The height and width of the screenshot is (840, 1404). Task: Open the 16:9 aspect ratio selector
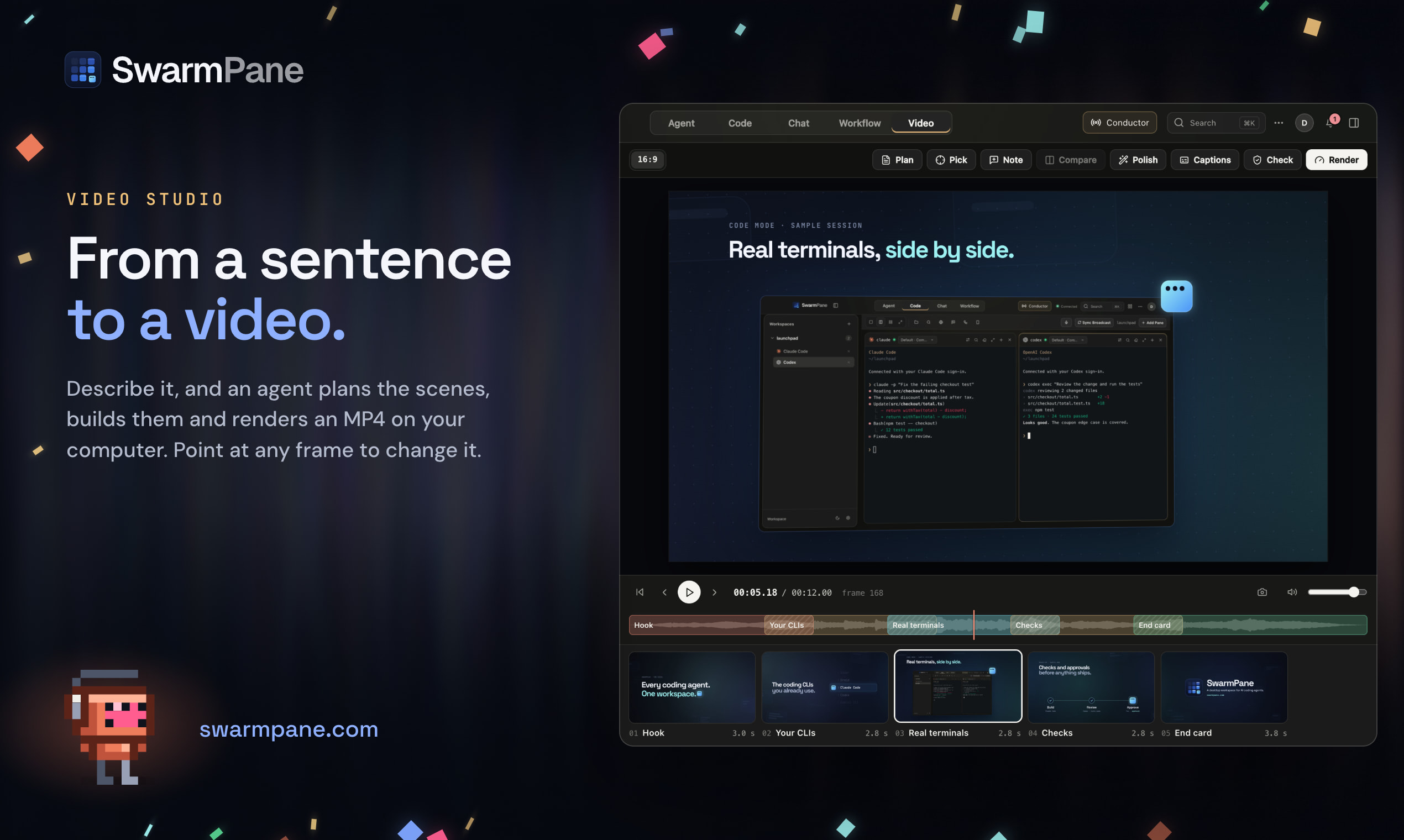[647, 160]
